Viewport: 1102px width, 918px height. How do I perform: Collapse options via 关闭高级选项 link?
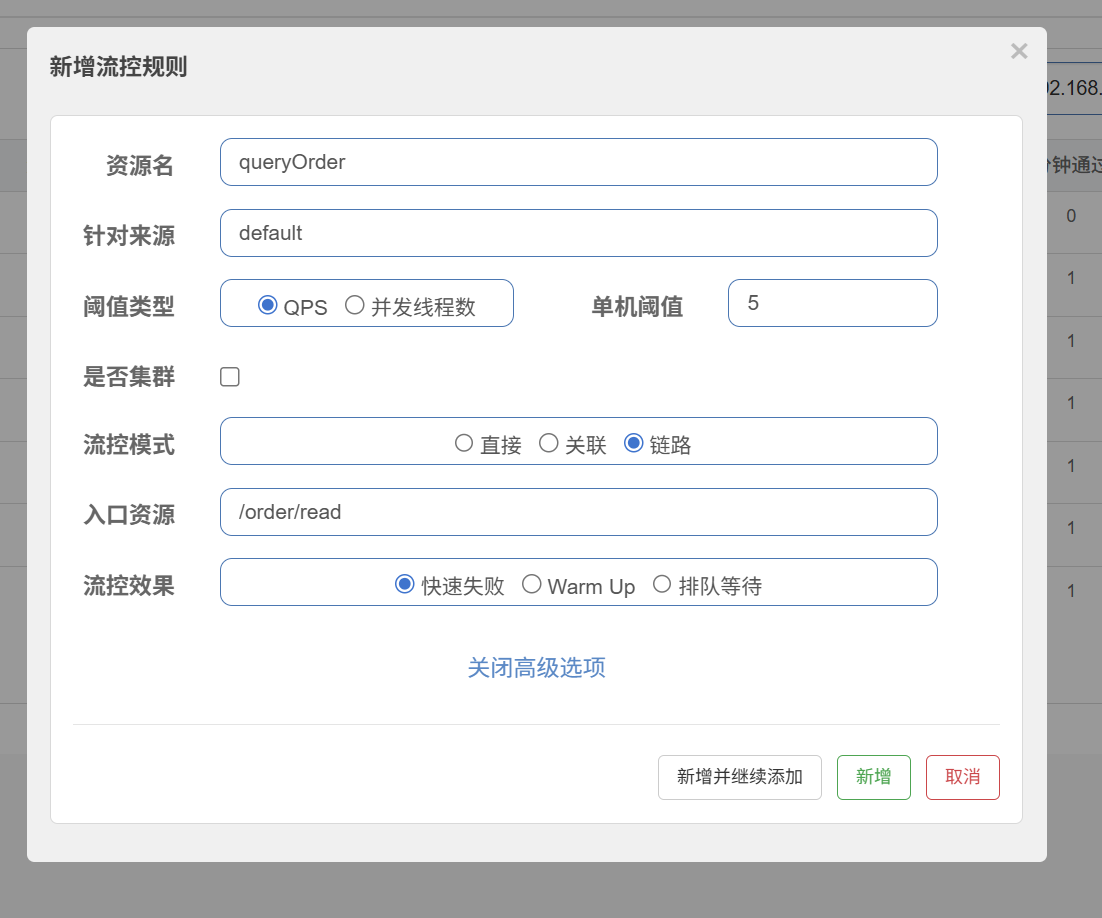click(536, 668)
